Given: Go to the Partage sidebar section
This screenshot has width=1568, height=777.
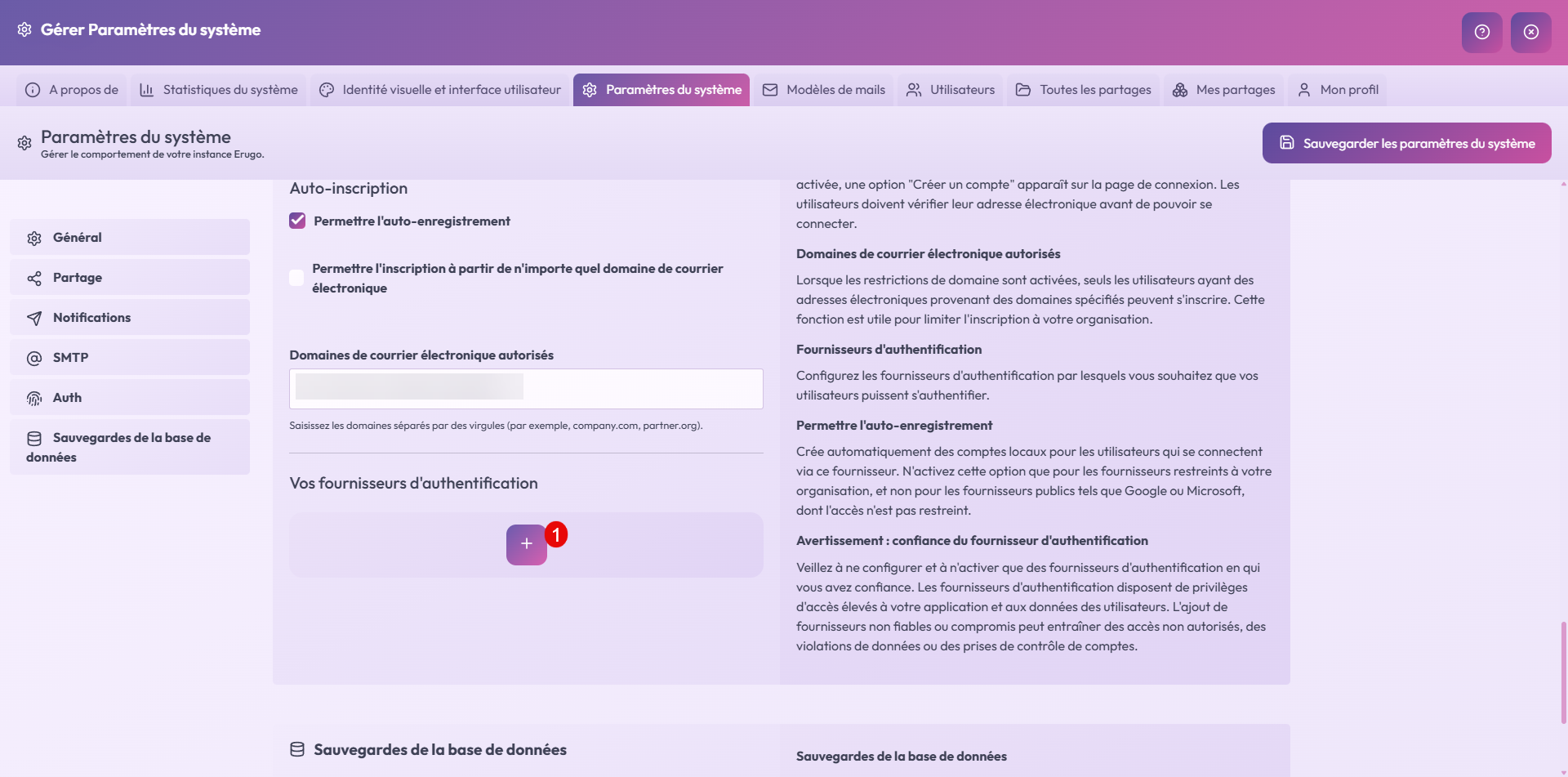Looking at the screenshot, I should [130, 278].
